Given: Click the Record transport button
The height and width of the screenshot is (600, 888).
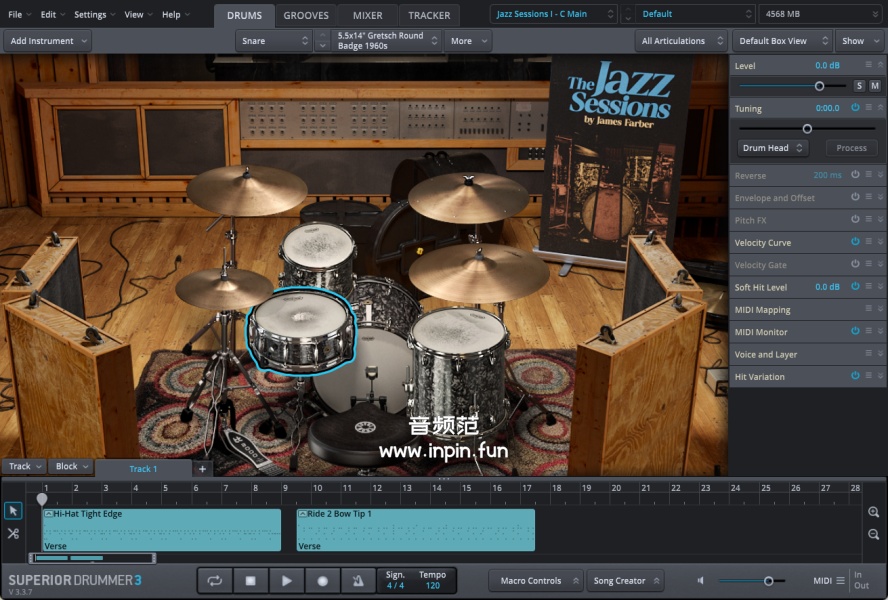Looking at the screenshot, I should point(322,580).
